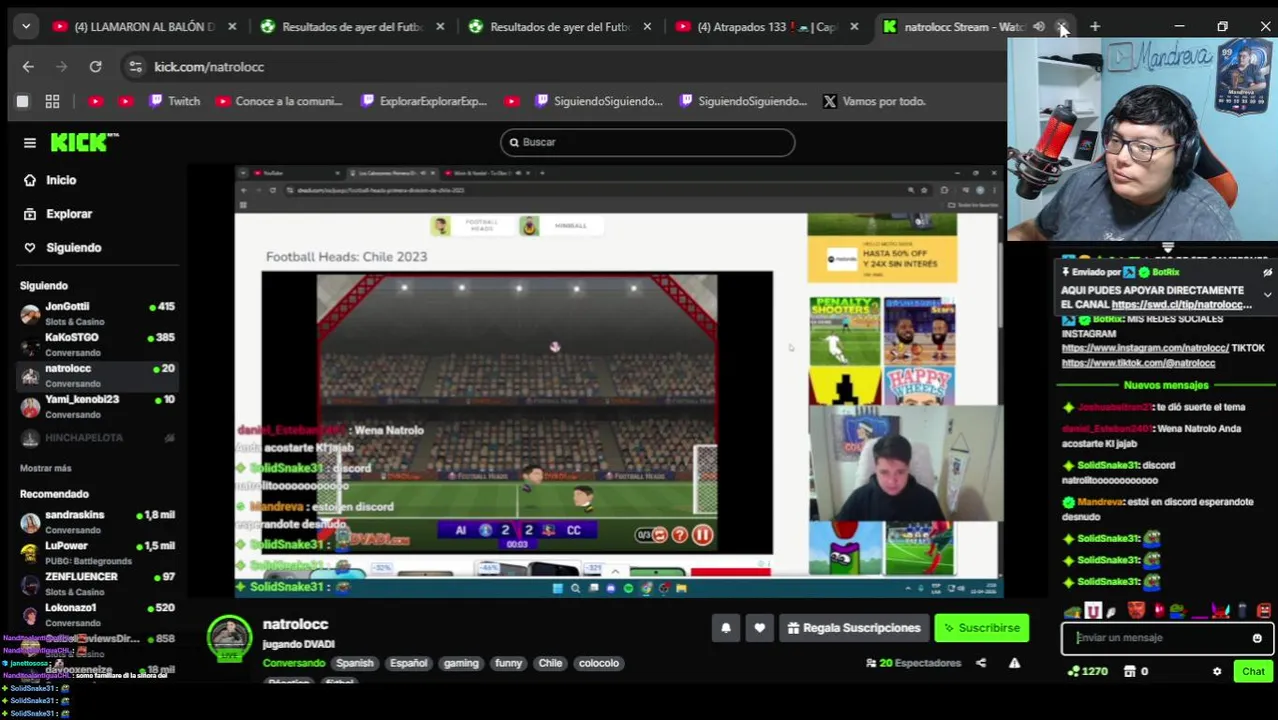Close the LLAMARON AL BALÓN tab
The height and width of the screenshot is (720, 1278).
(x=232, y=27)
